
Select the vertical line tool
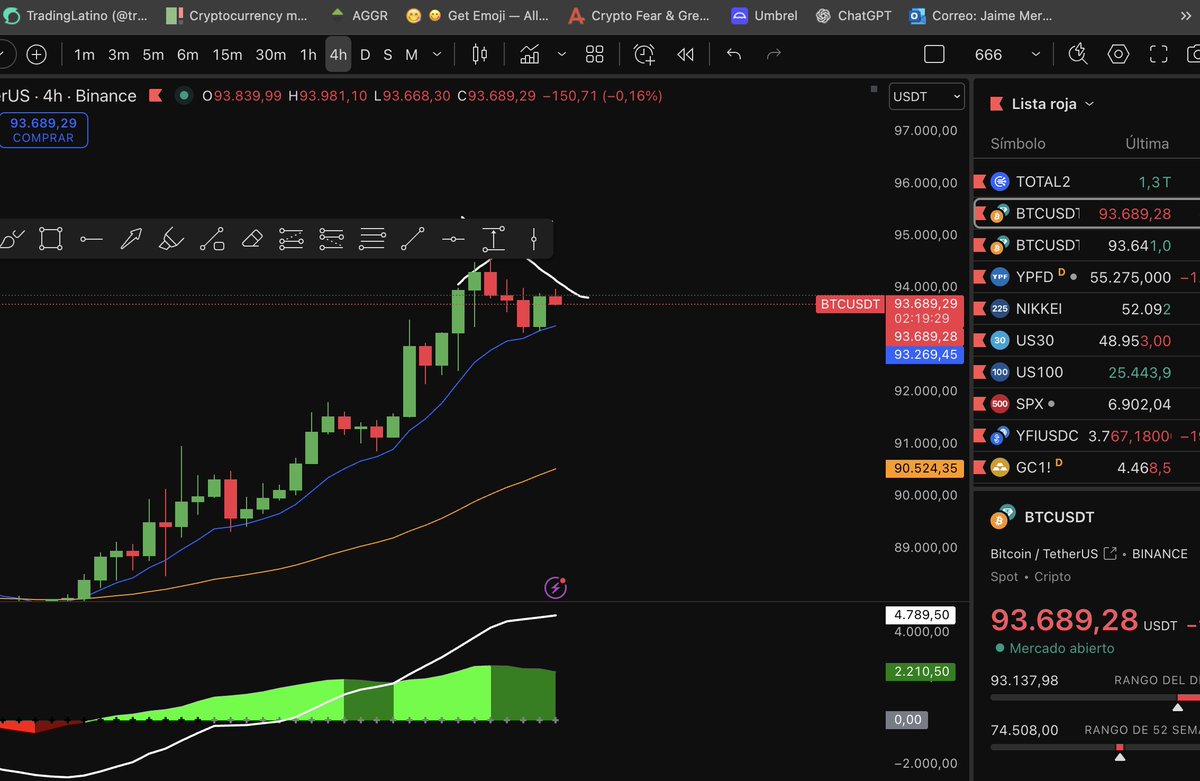click(534, 239)
